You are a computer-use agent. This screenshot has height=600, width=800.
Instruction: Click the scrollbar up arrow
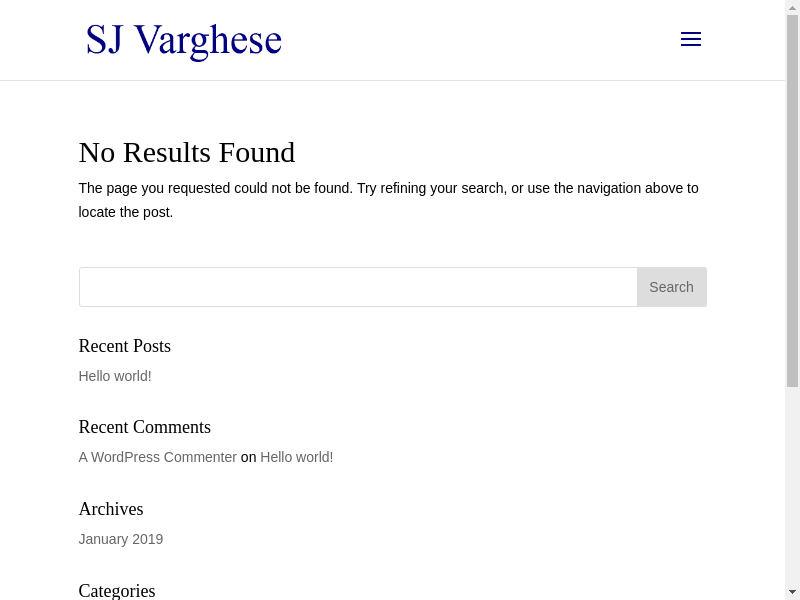(792, 7)
